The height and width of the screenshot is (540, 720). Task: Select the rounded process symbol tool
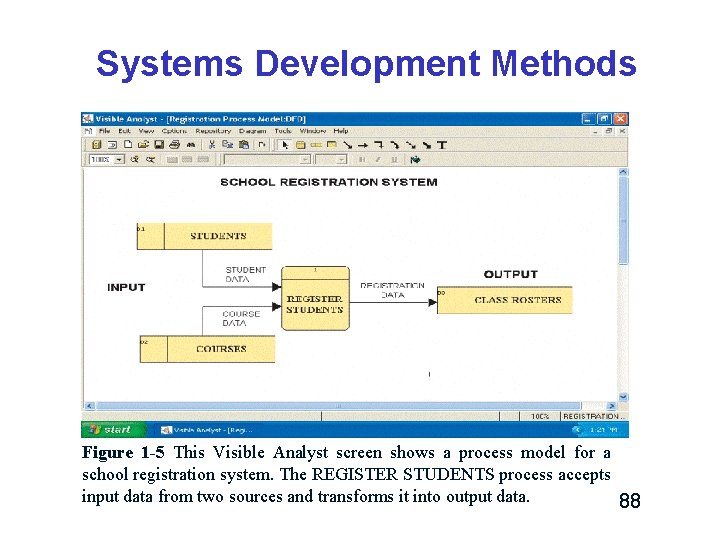coord(301,145)
